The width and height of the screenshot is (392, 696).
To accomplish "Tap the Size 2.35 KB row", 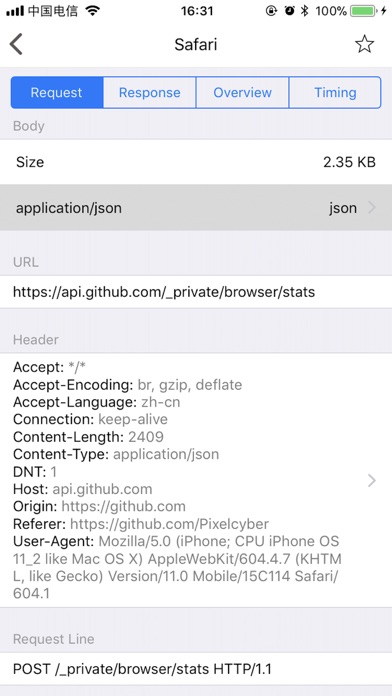I will tap(196, 162).
